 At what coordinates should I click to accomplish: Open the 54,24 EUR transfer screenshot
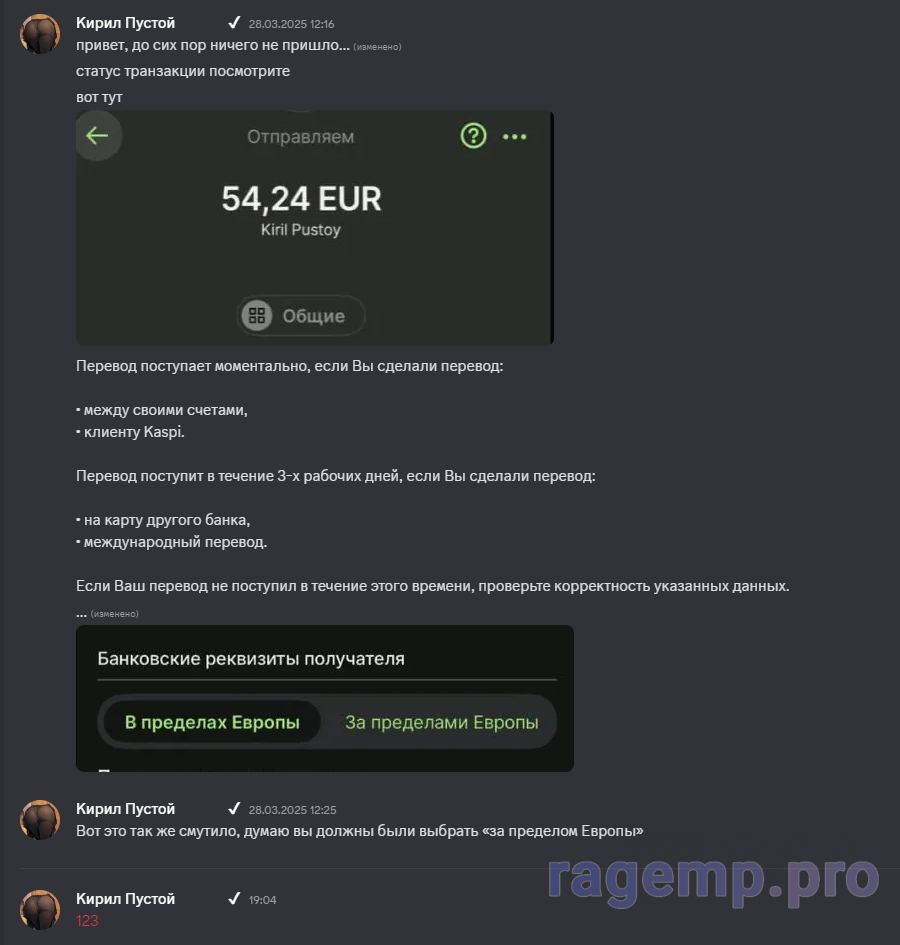click(x=315, y=228)
